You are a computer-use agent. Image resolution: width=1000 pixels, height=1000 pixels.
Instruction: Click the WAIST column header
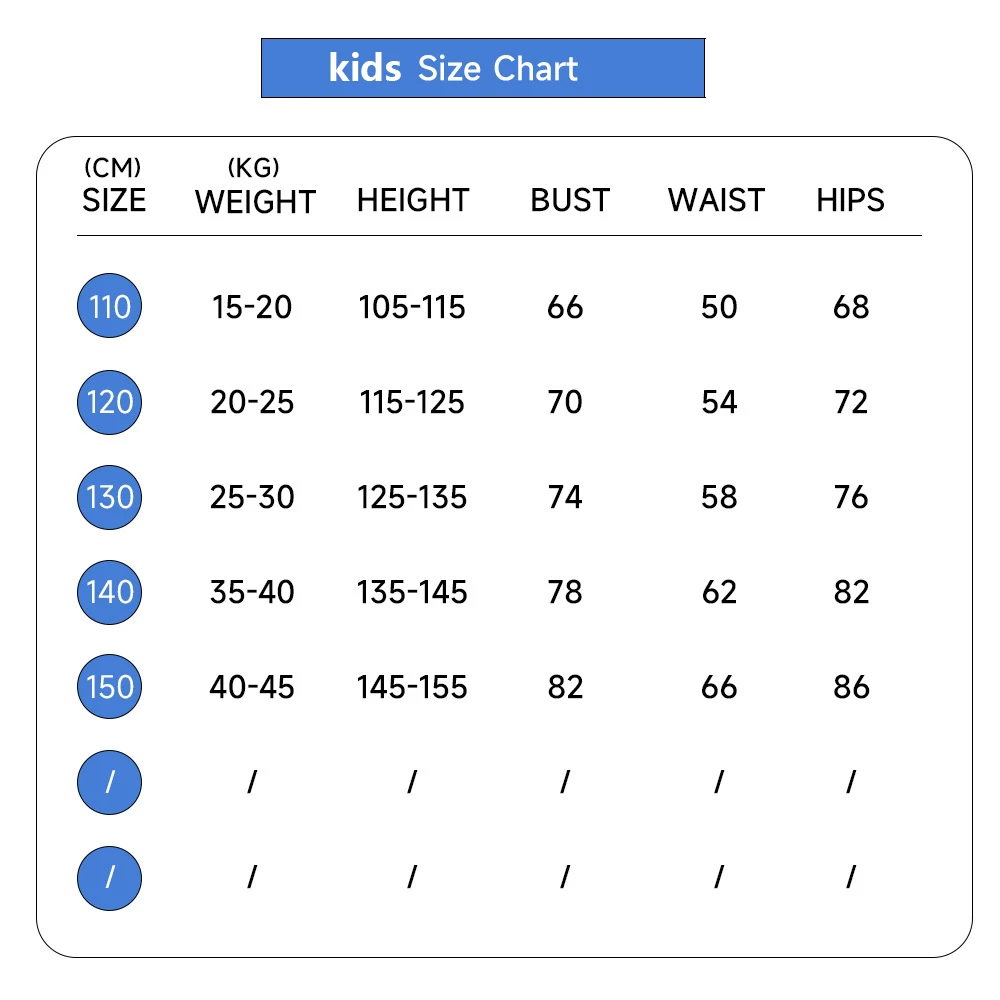pos(716,200)
